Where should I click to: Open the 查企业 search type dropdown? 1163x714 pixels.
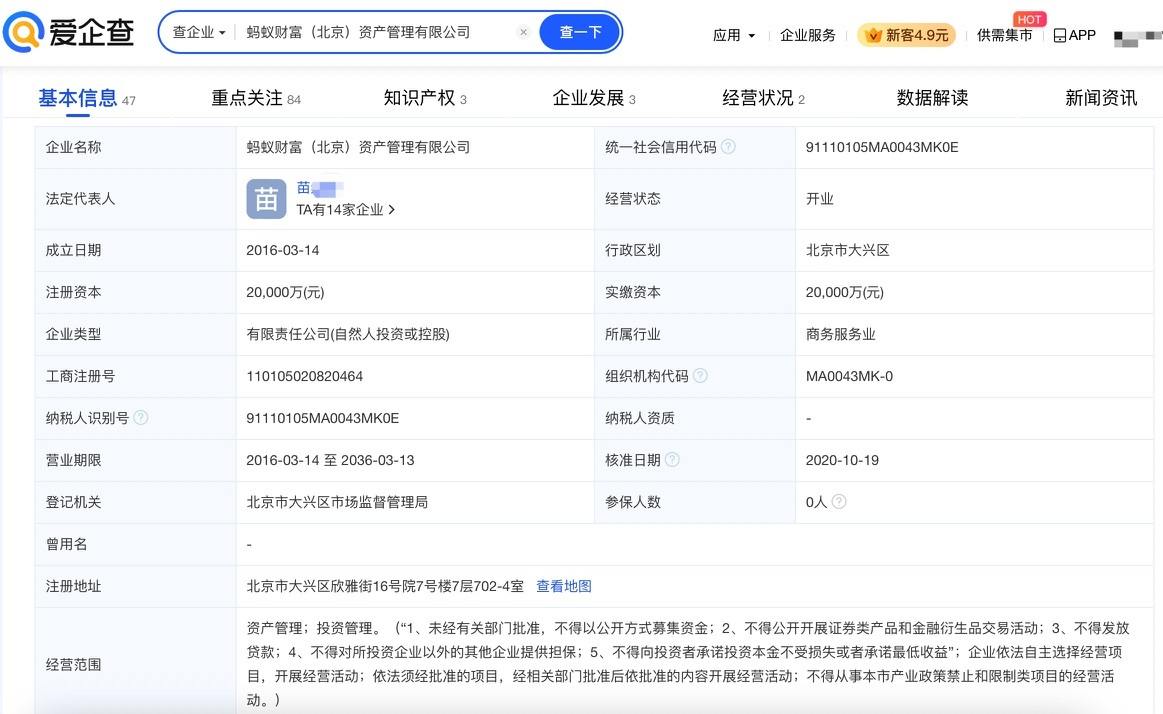199,32
